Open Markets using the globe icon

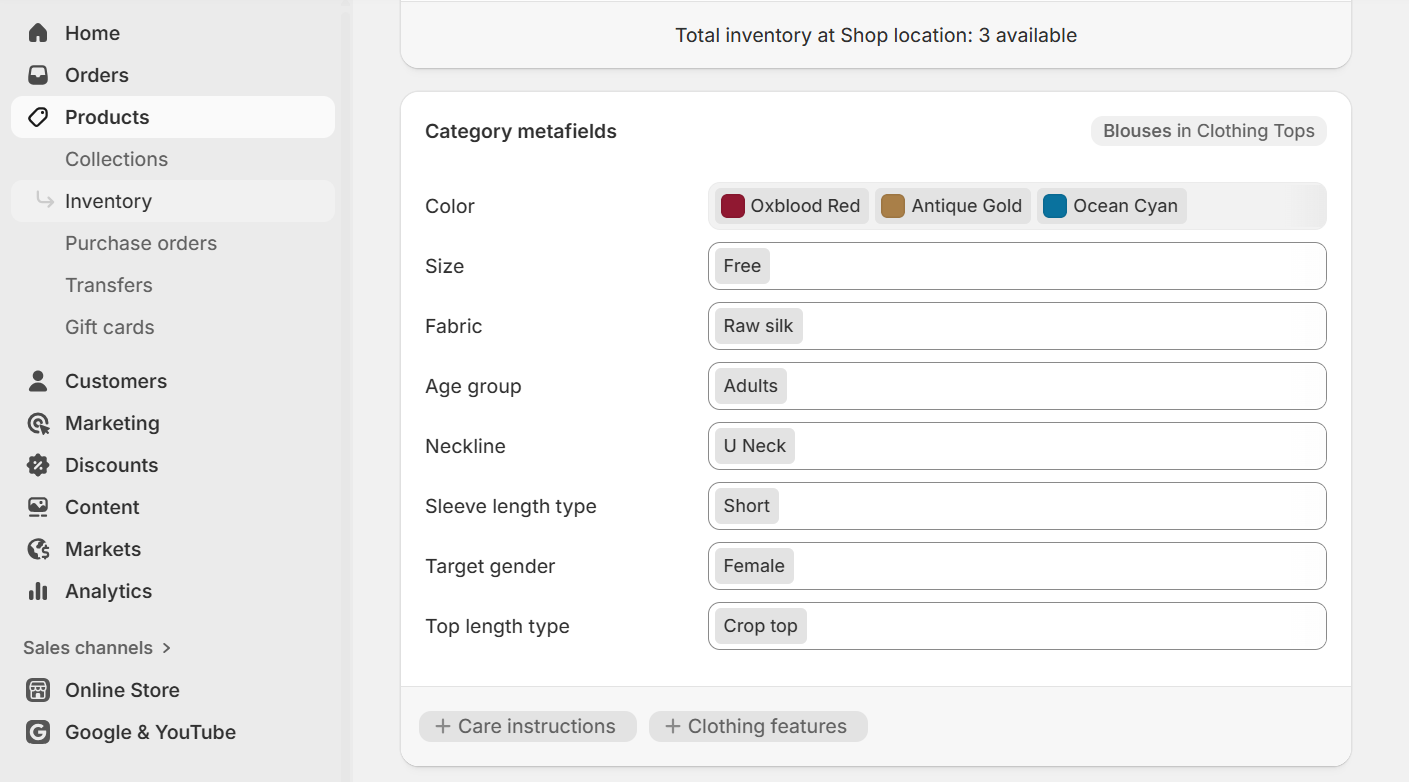click(x=37, y=548)
